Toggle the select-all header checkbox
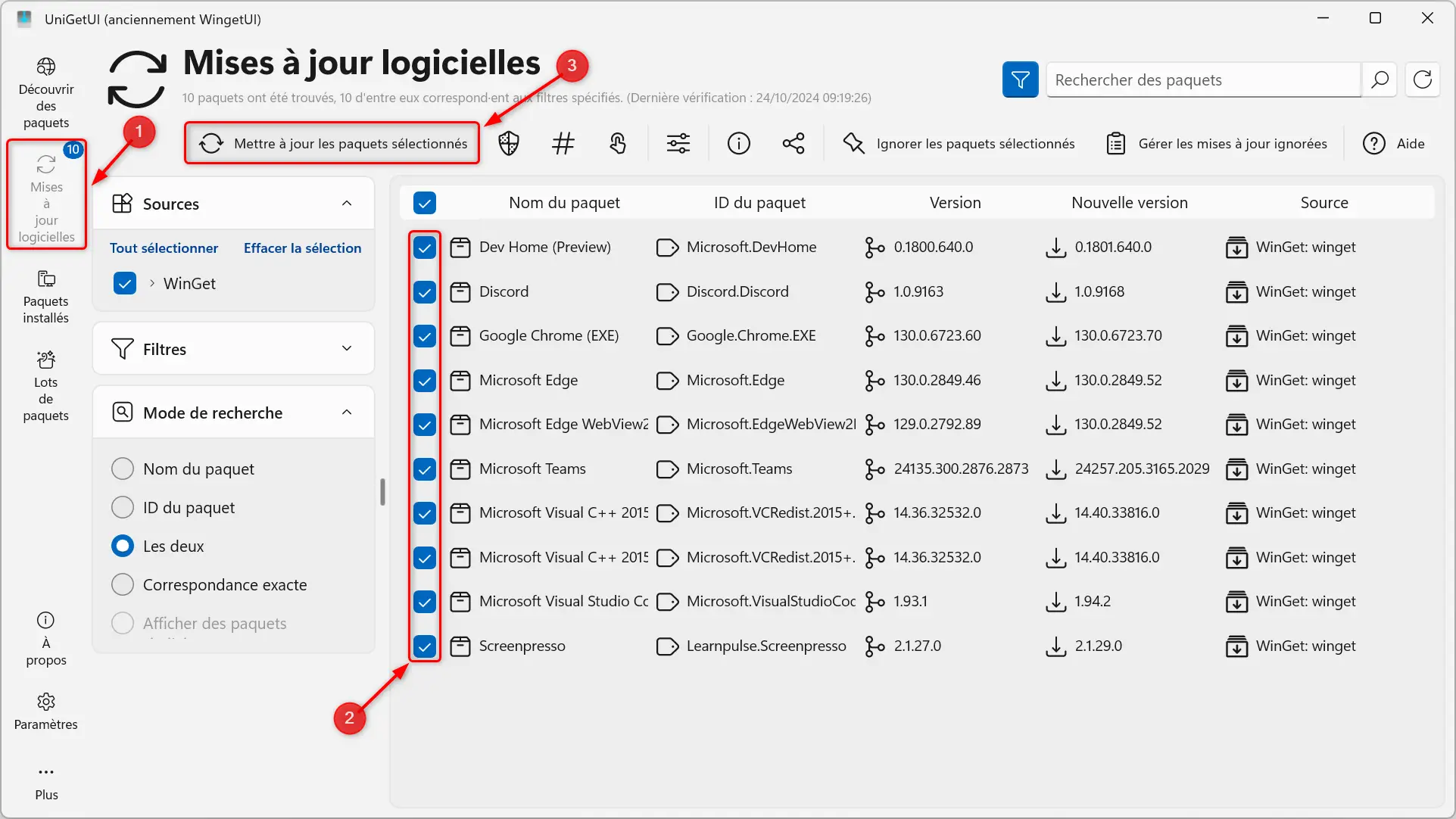Viewport: 1456px width, 819px height. 425,203
